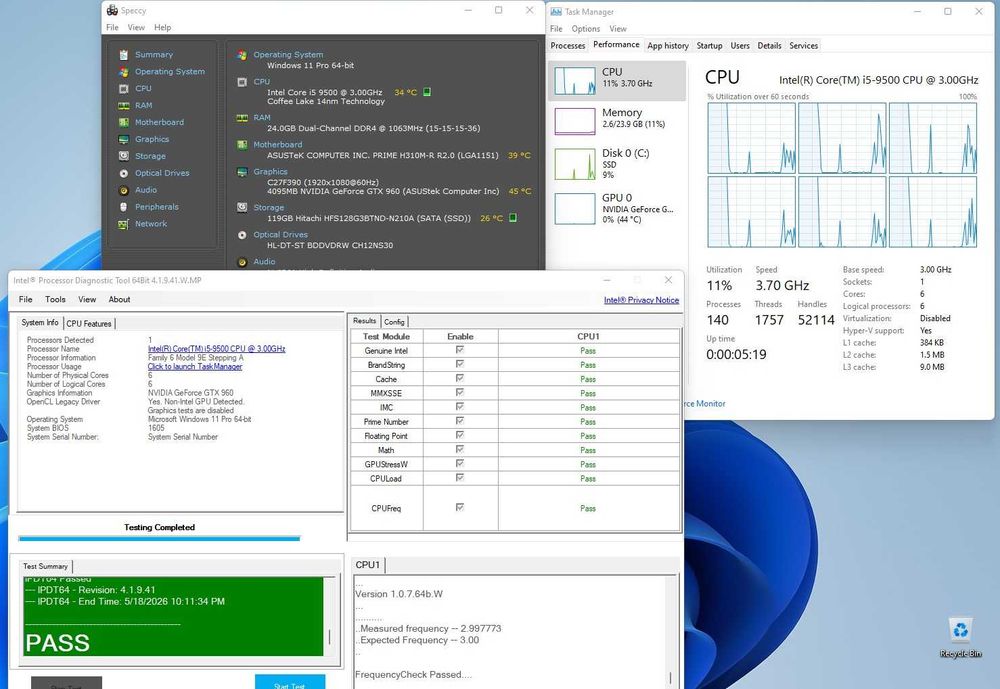Image resolution: width=1000 pixels, height=689 pixels.
Task: Toggle Floating Point test checkbox
Action: coord(460,435)
